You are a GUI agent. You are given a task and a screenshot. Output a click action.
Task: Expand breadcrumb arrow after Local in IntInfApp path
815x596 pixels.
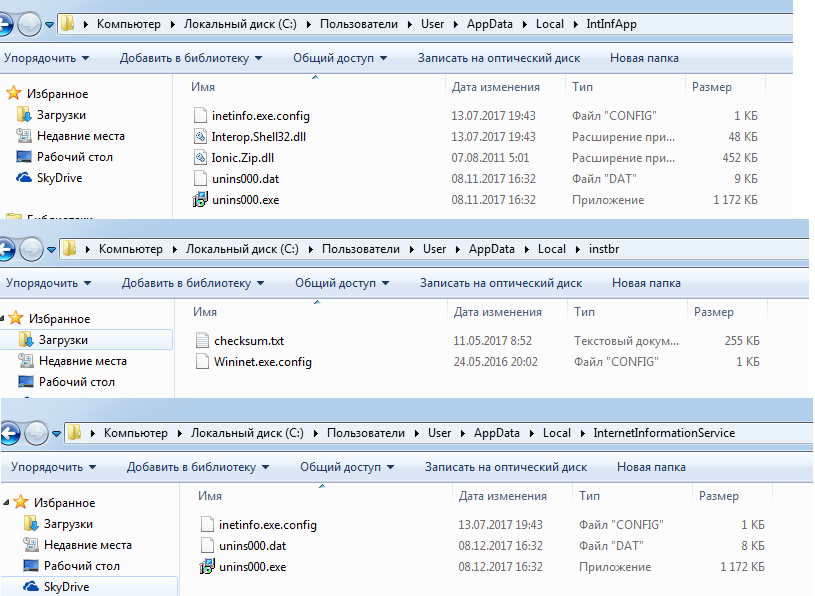575,24
